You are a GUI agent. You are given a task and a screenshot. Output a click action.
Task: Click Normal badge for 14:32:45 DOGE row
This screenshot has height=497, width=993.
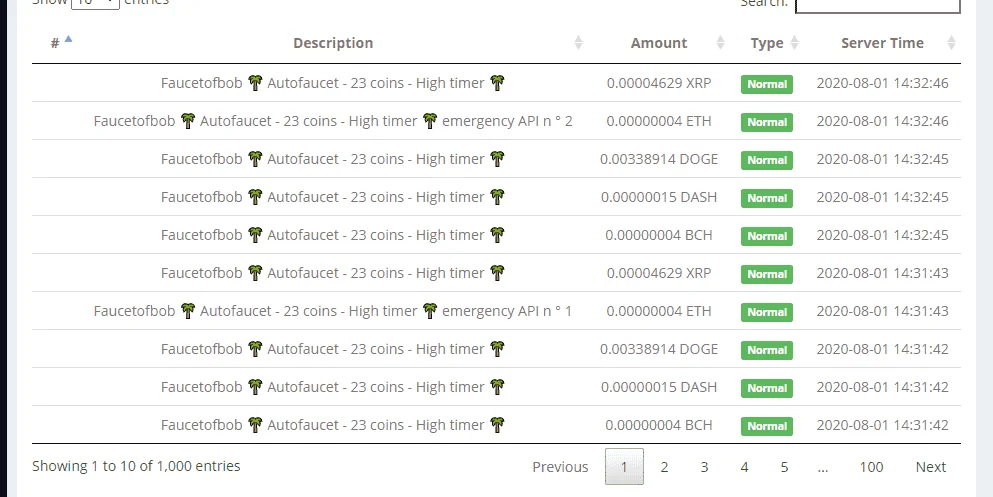pos(767,160)
